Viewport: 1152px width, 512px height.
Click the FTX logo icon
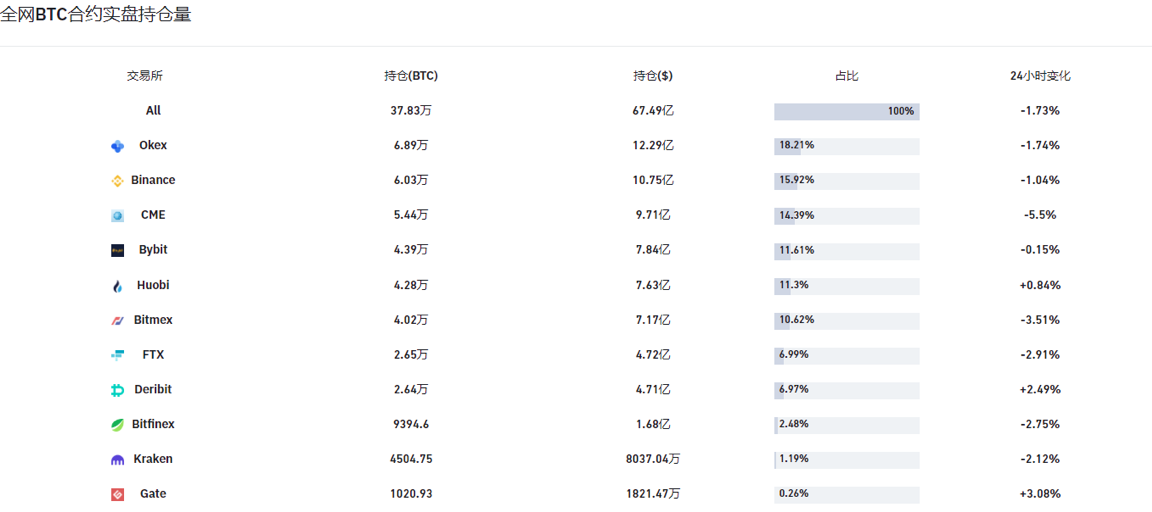click(x=118, y=356)
